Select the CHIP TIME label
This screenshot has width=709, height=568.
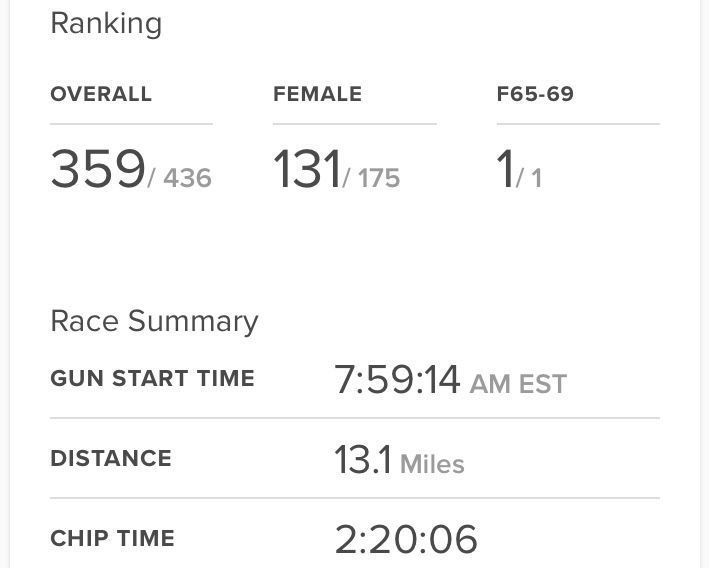point(112,539)
